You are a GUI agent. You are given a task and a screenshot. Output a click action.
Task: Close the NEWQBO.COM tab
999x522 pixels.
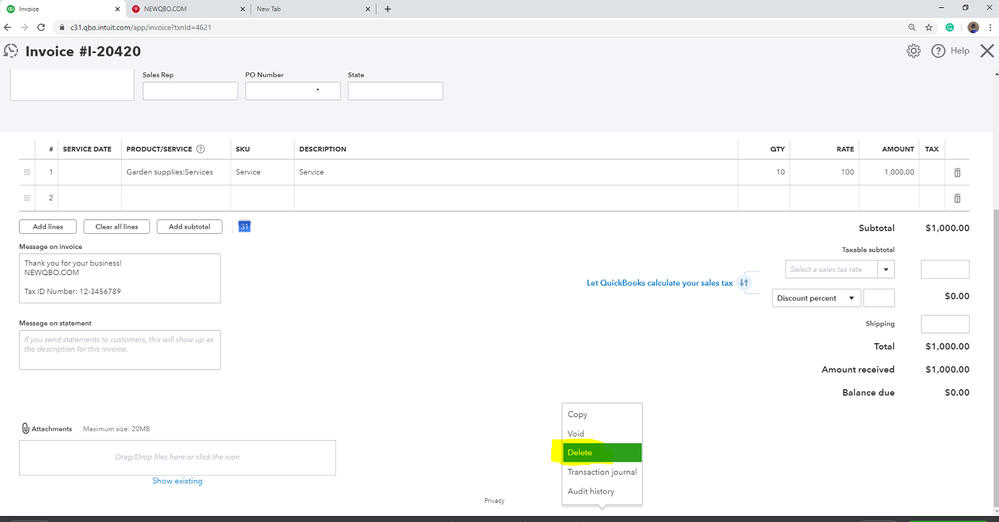point(242,9)
